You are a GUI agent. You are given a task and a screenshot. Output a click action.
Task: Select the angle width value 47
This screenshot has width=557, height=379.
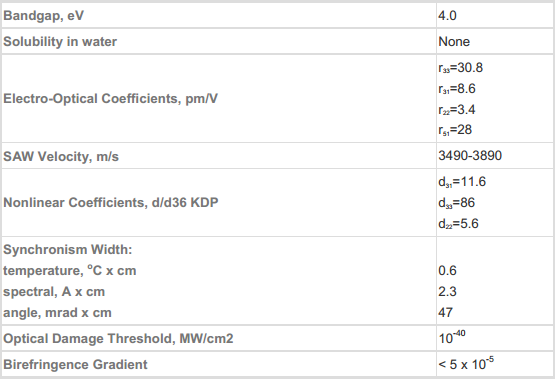point(445,313)
